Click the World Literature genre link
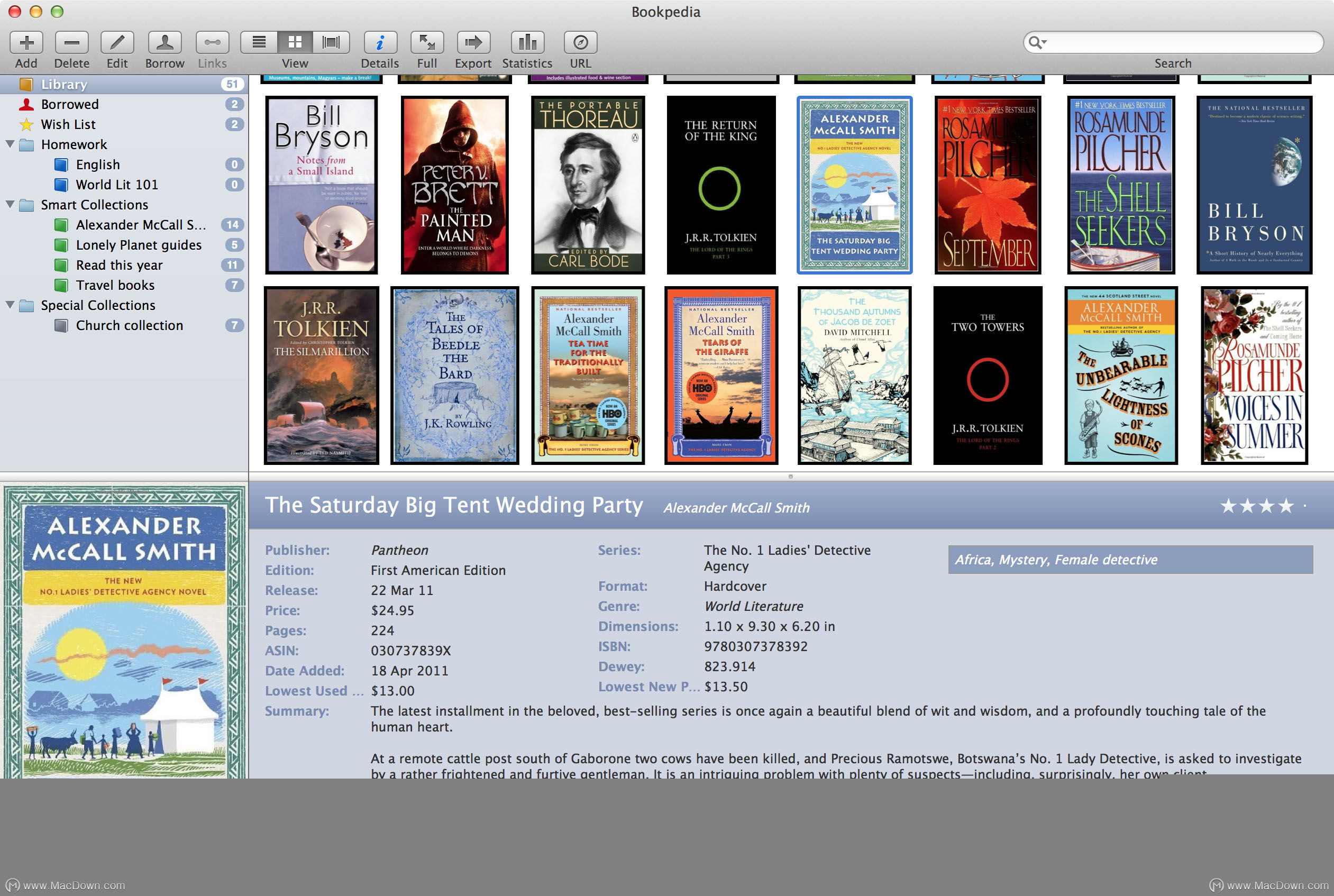This screenshot has height=896, width=1334. click(x=753, y=606)
